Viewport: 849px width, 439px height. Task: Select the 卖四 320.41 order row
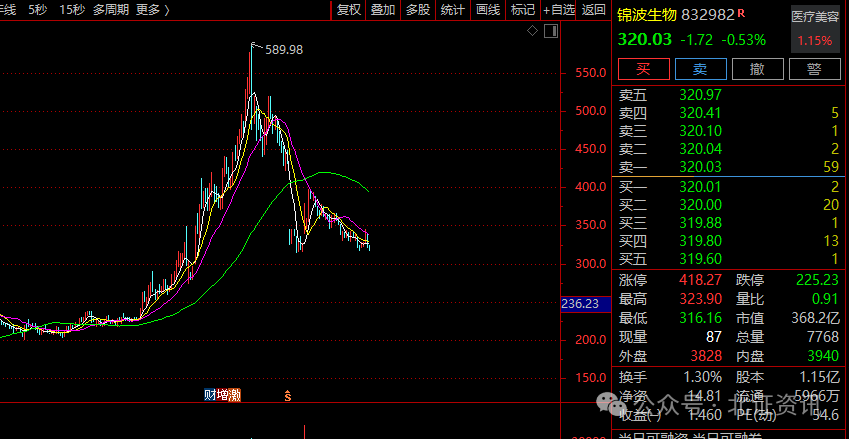[x=729, y=114]
